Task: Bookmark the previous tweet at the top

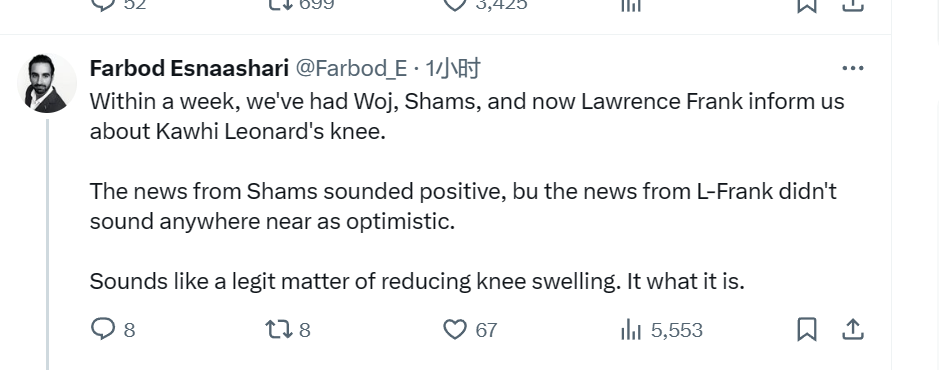Action: (807, 5)
